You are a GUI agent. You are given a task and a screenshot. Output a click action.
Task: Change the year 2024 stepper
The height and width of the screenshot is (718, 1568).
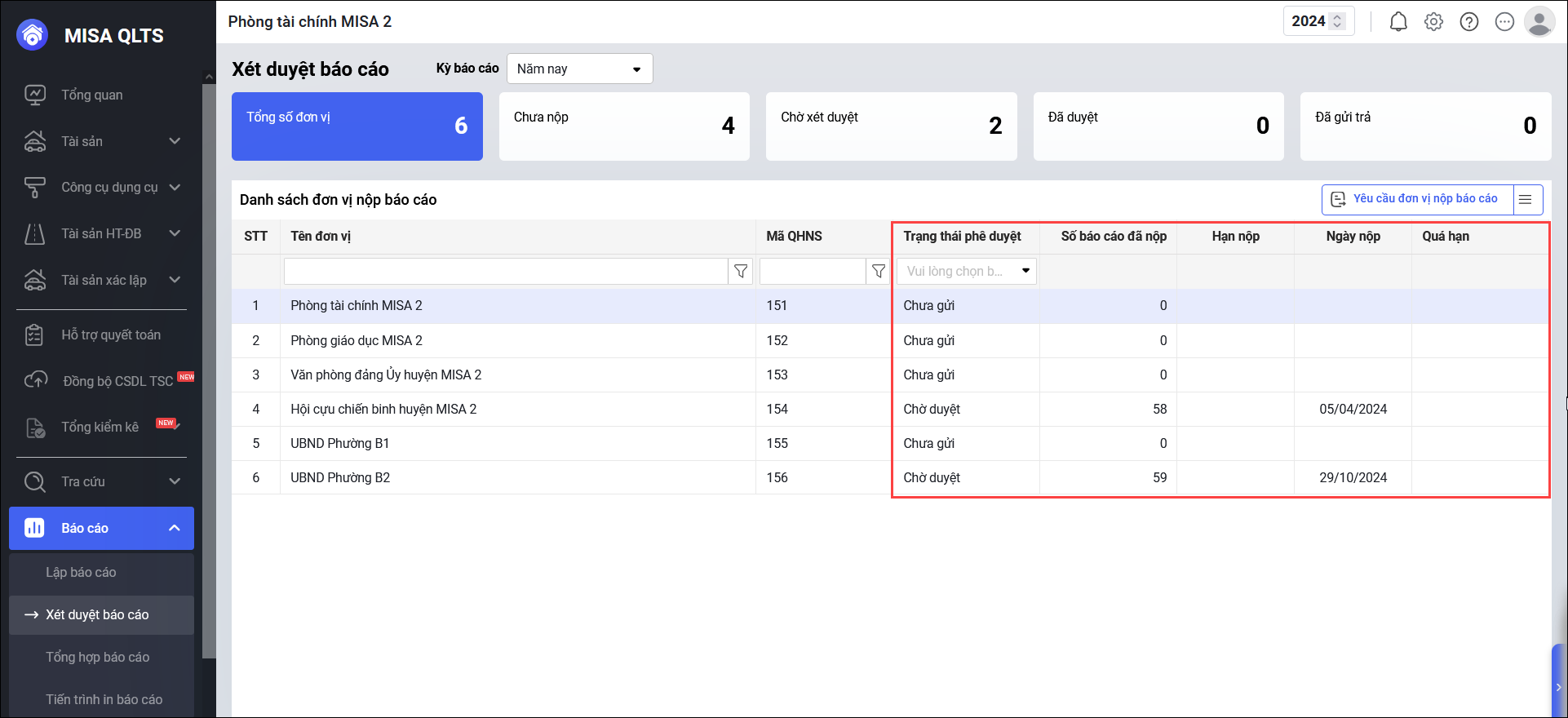pos(1337,21)
